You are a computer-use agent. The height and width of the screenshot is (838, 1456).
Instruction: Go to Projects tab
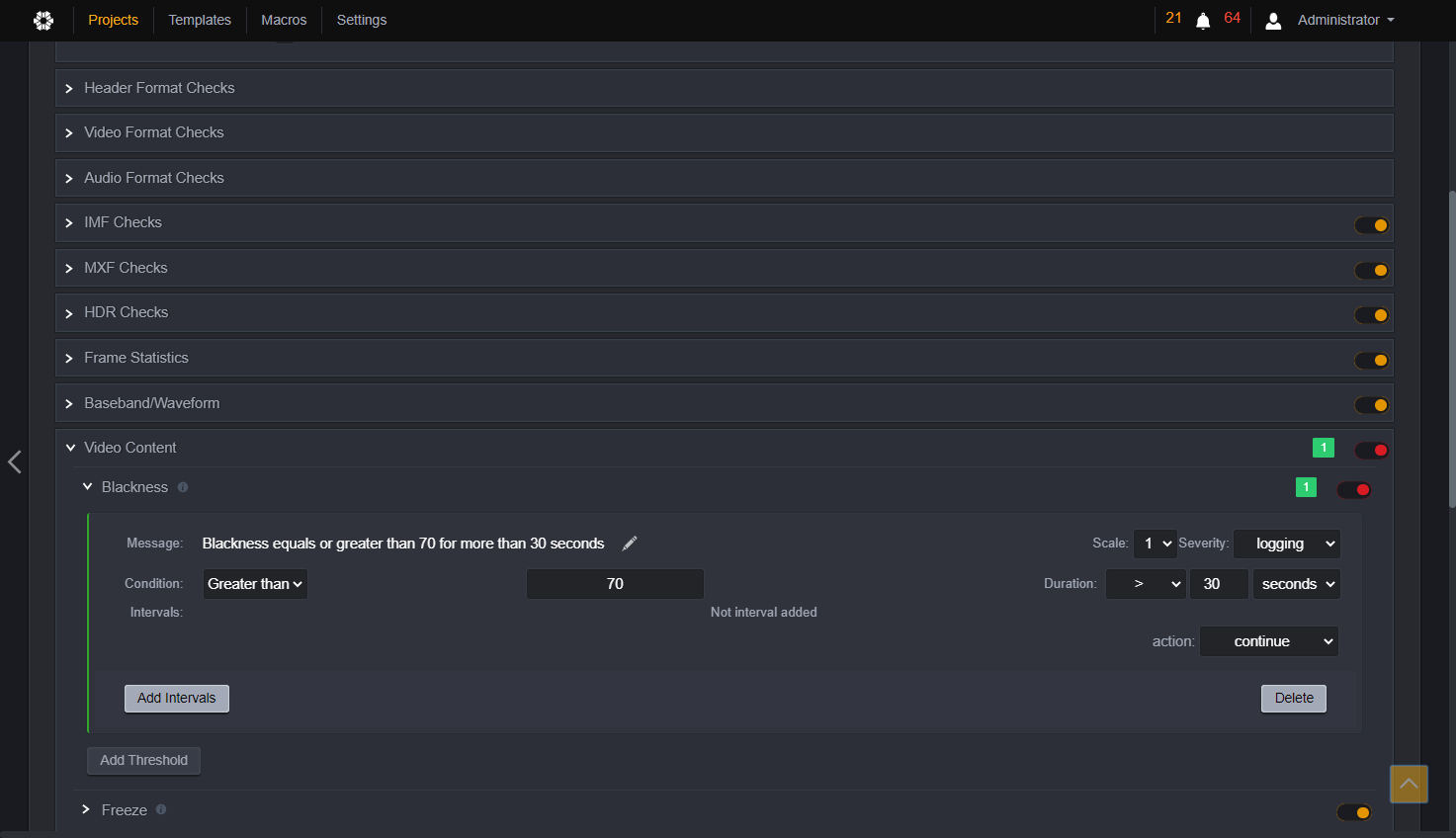[114, 20]
